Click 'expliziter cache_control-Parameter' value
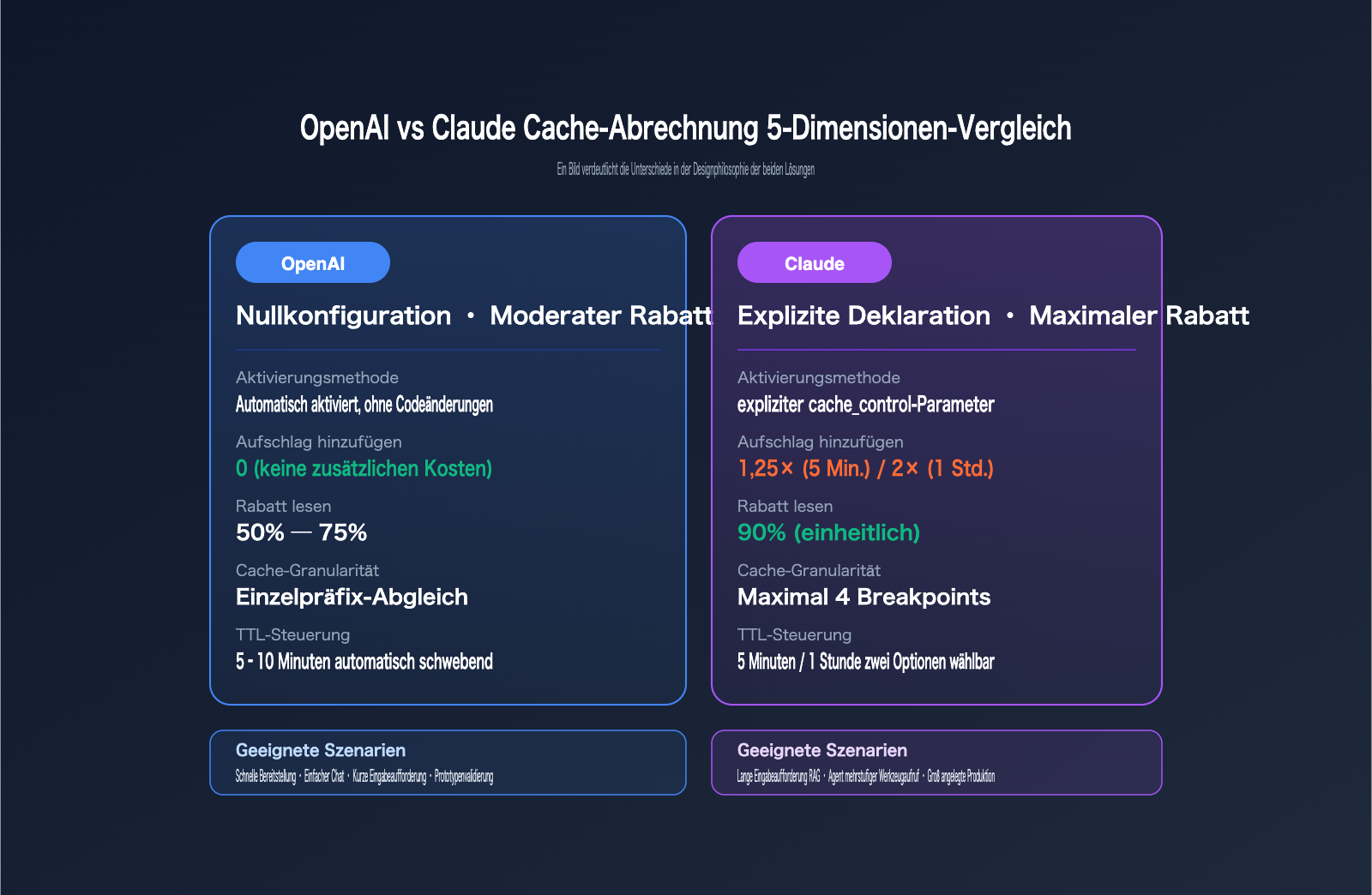1372x895 pixels. tap(866, 405)
